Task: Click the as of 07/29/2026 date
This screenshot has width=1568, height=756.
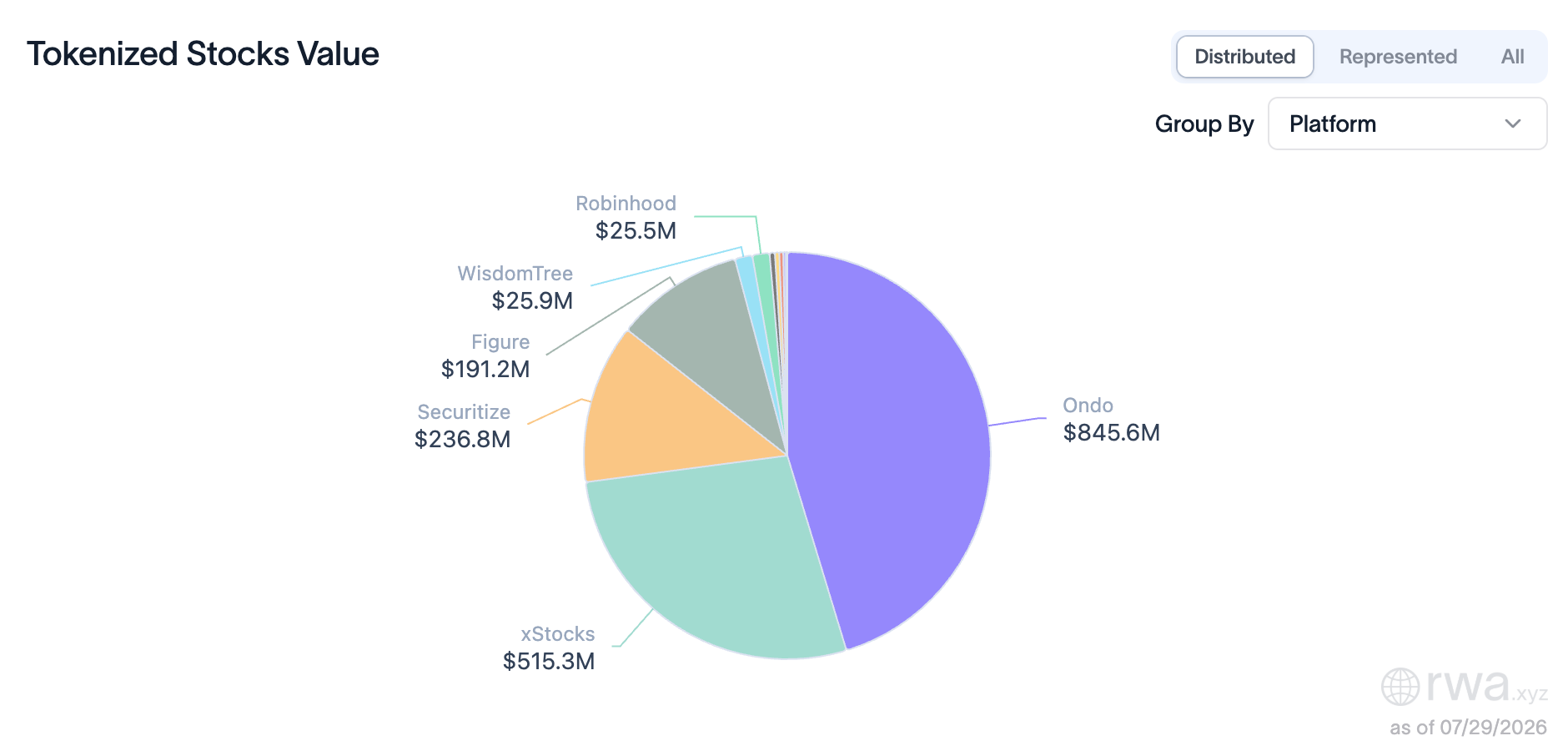Action: 1468,728
